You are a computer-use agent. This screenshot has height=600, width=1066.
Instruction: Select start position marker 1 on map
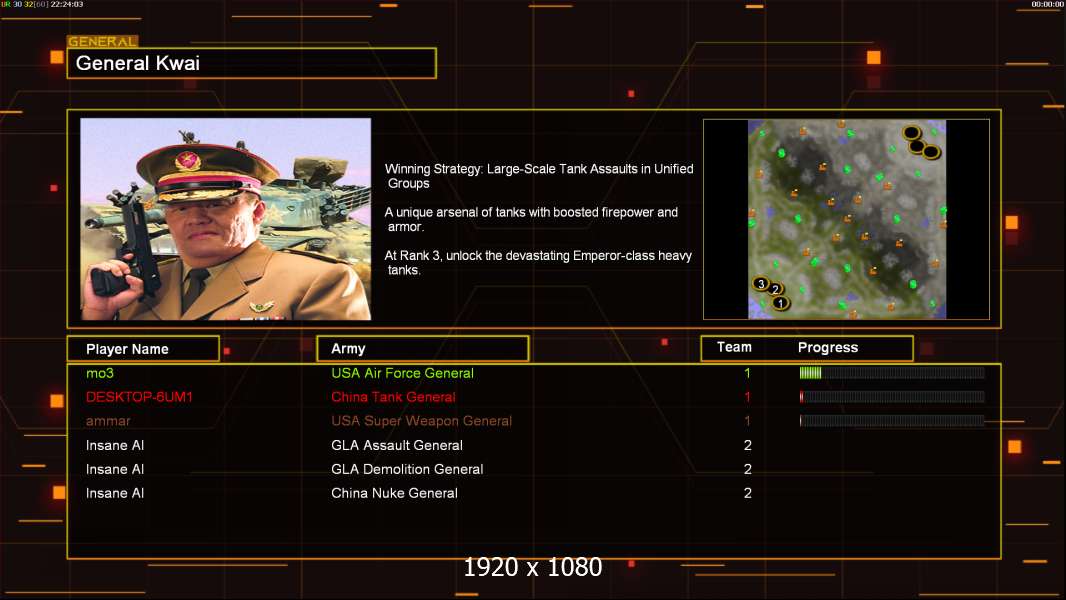(x=780, y=303)
